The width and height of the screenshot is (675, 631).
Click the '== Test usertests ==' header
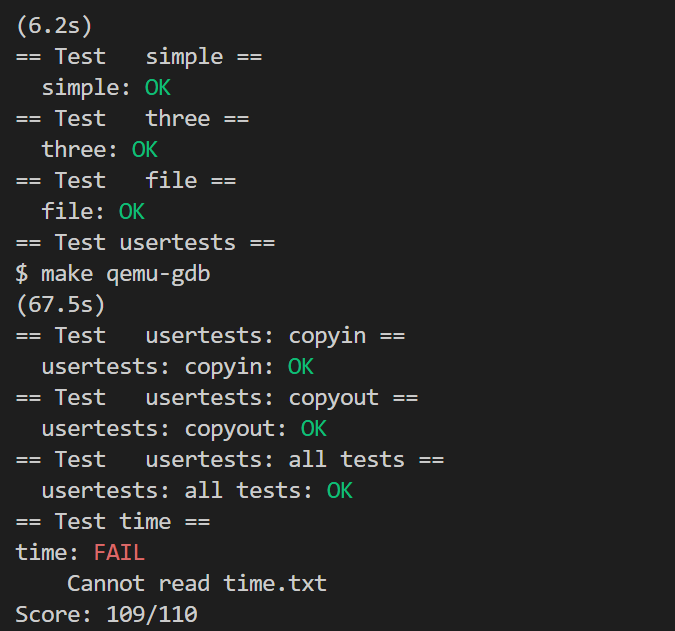[145, 243]
